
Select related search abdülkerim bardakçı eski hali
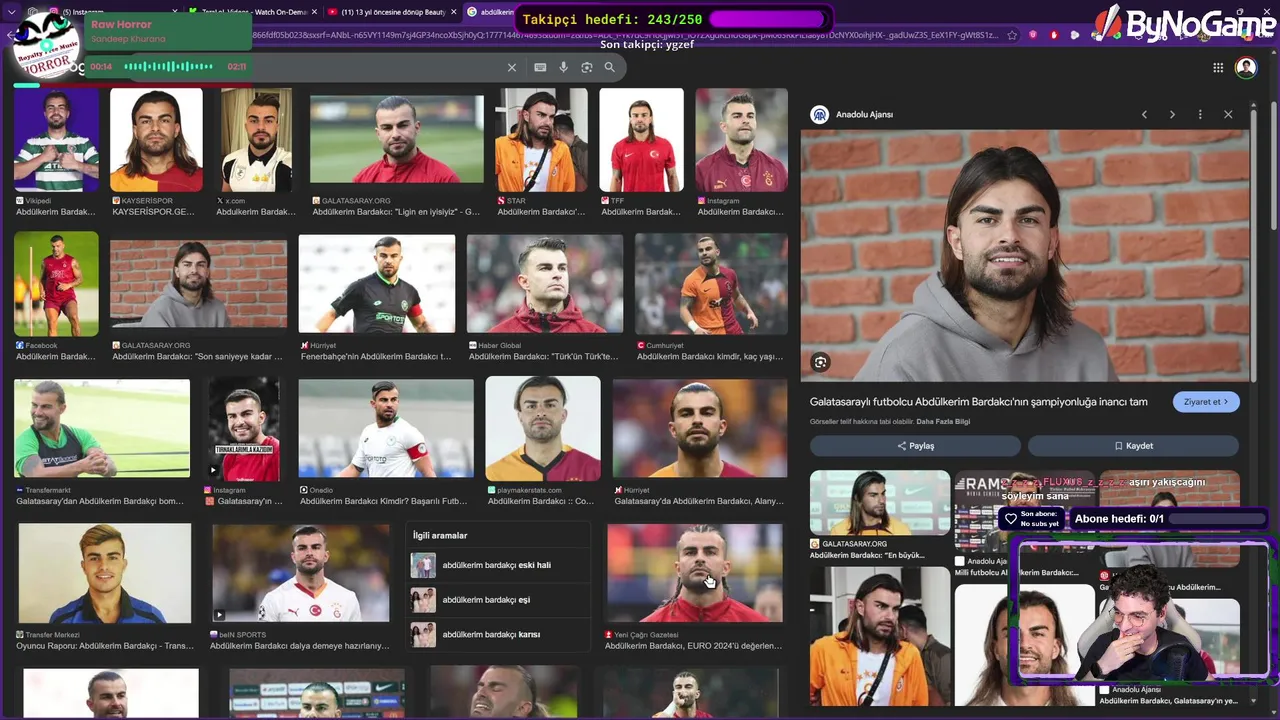[x=497, y=565]
